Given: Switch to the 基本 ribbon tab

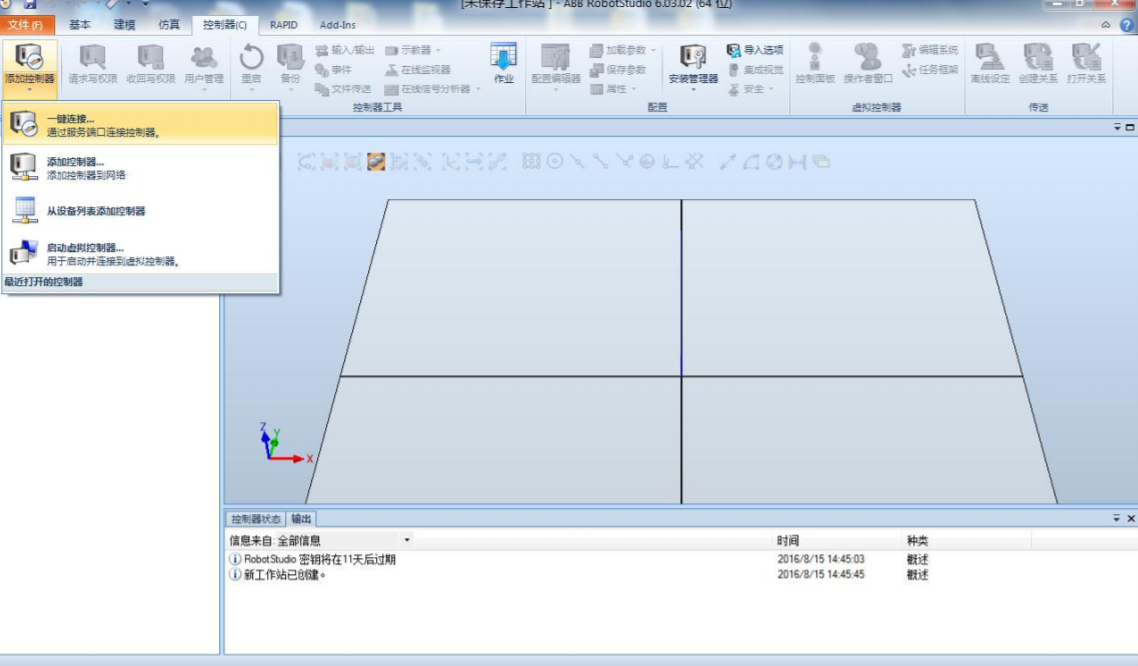Looking at the screenshot, I should (79, 25).
